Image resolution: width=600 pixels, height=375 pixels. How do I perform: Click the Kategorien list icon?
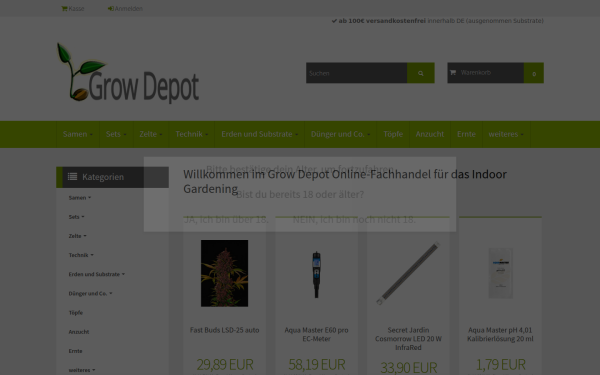click(72, 177)
